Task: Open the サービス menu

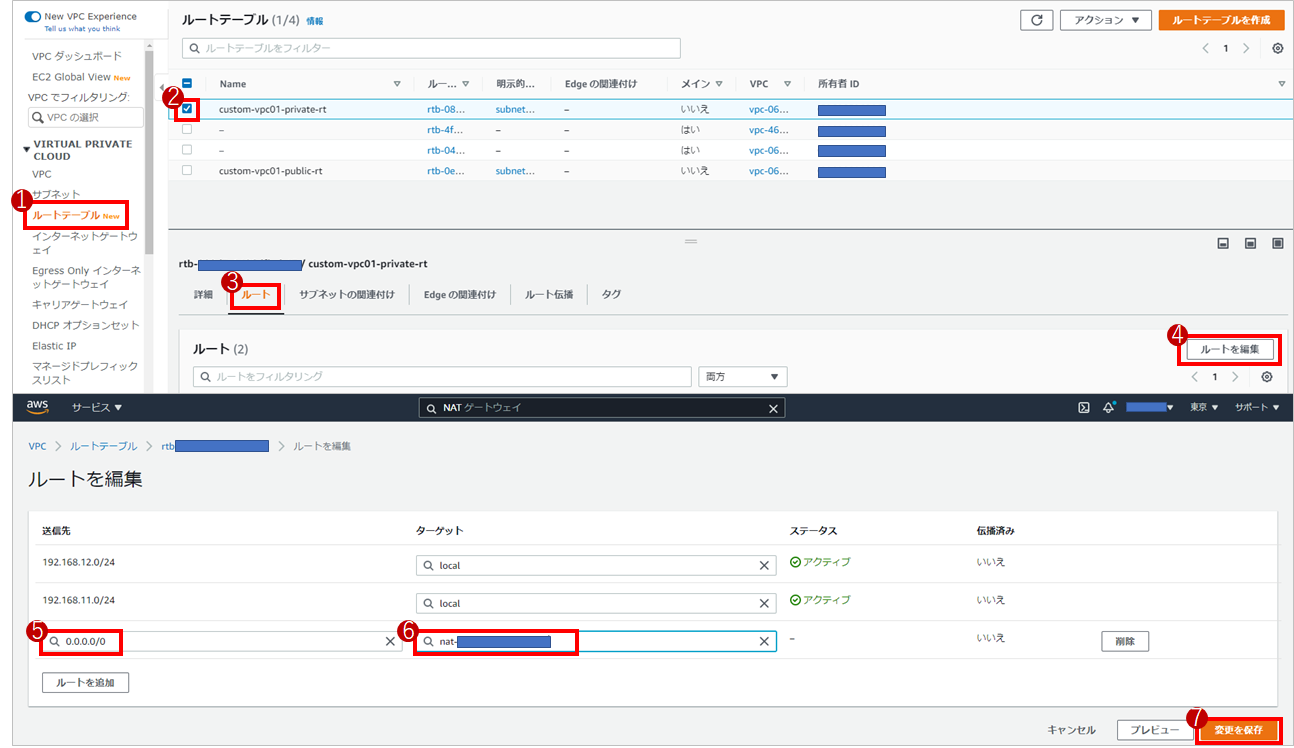Action: pyautogui.click(x=97, y=408)
